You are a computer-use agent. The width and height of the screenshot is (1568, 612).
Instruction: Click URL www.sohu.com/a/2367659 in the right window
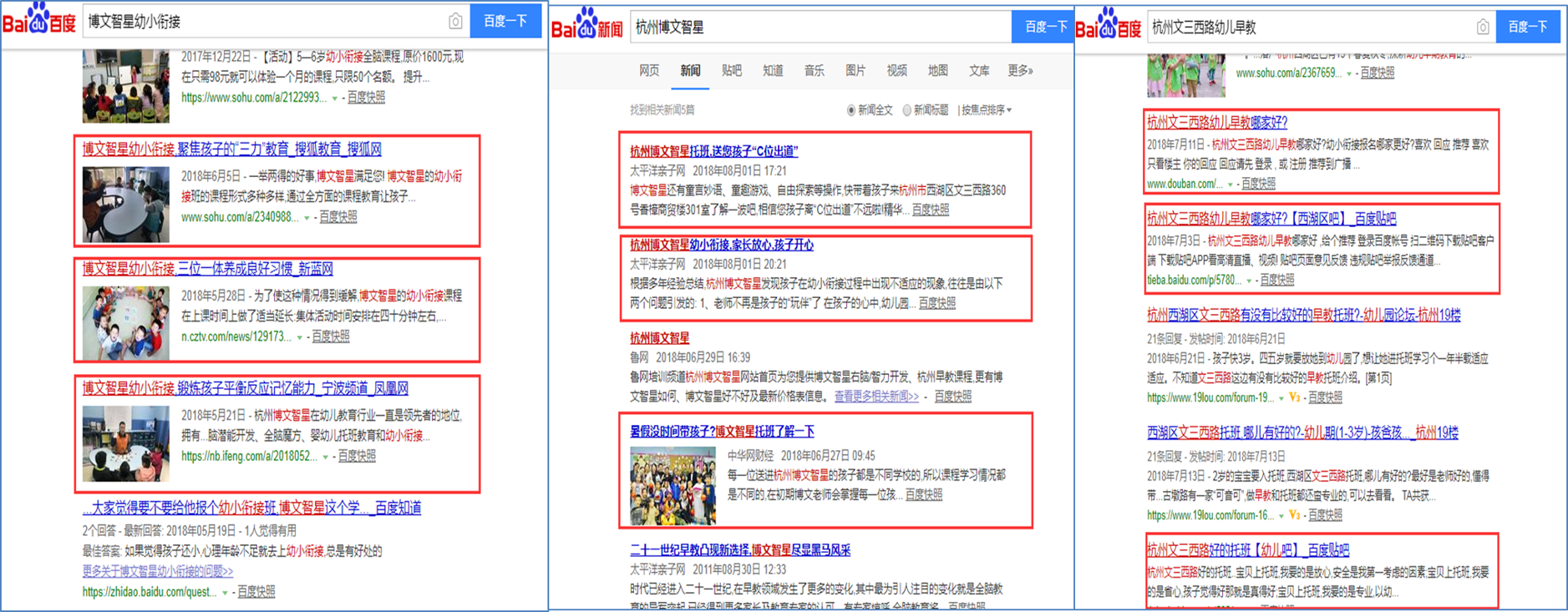(x=1289, y=73)
